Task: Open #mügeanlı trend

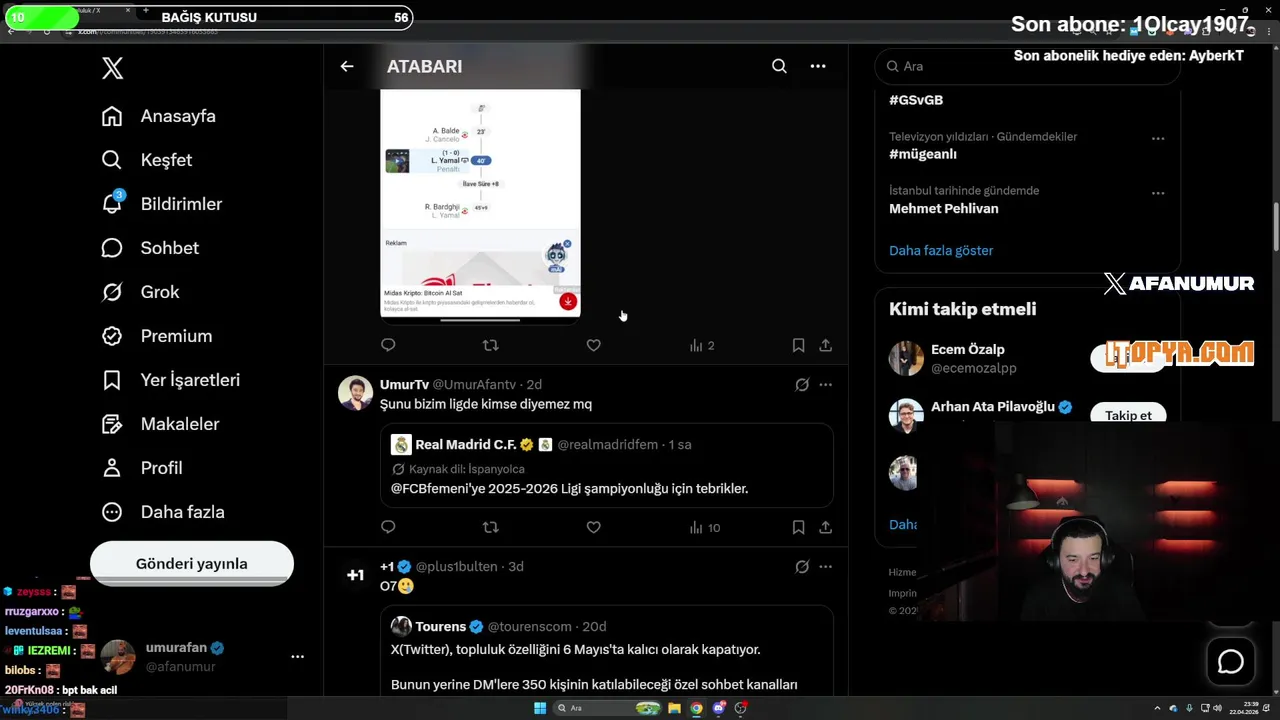Action: [x=923, y=154]
